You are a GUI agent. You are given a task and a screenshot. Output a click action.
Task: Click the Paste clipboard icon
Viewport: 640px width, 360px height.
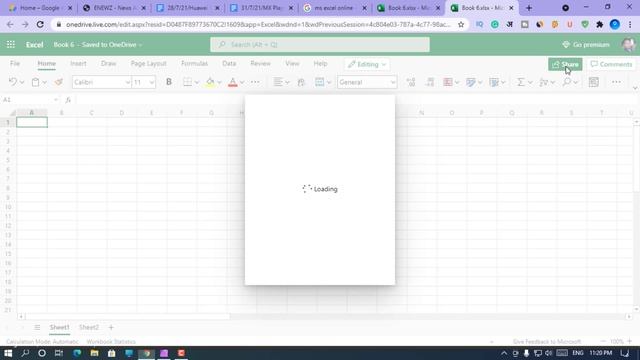pos(36,82)
